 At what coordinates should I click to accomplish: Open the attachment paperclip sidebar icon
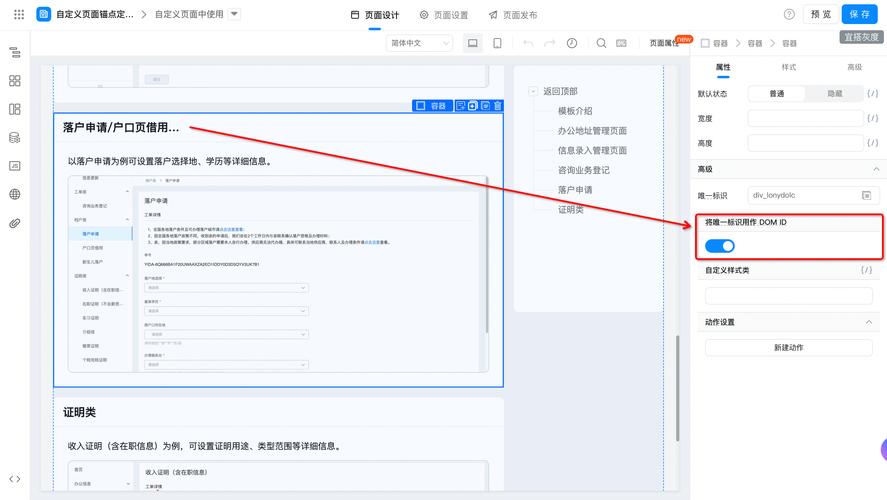(x=15, y=223)
